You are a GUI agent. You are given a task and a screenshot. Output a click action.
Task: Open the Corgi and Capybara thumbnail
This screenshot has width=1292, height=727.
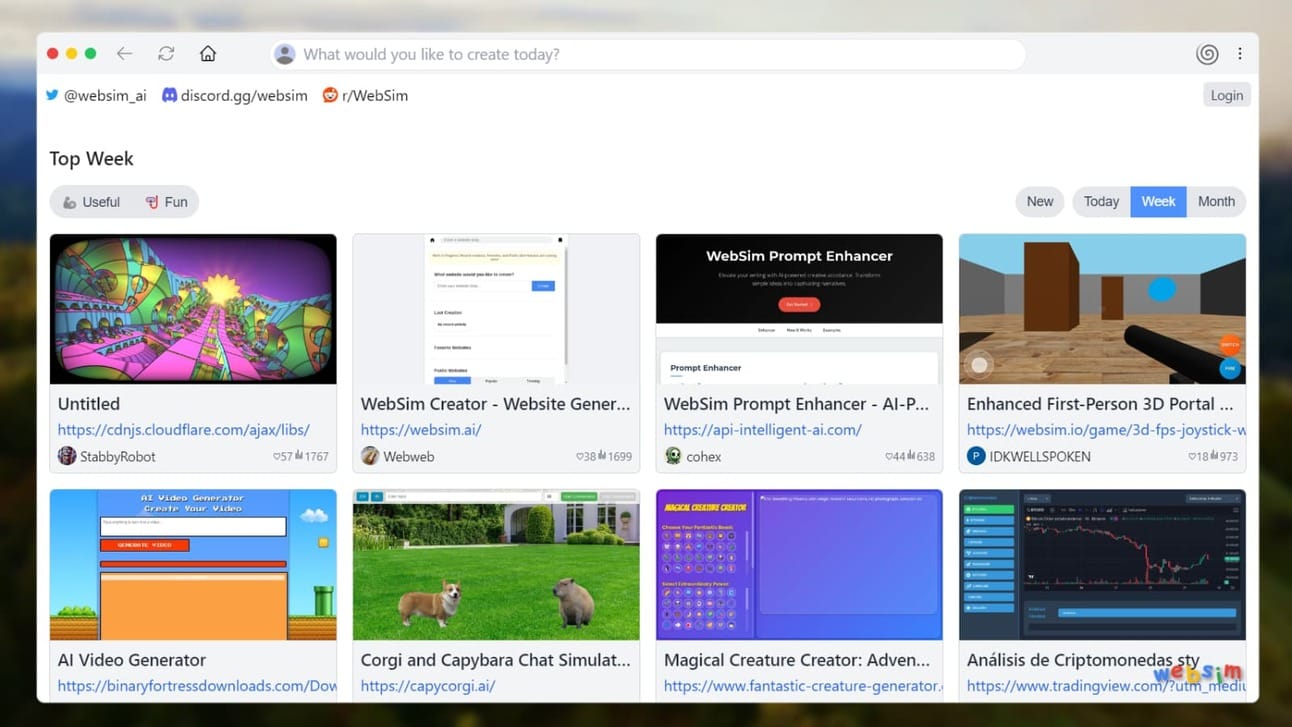pyautogui.click(x=496, y=565)
